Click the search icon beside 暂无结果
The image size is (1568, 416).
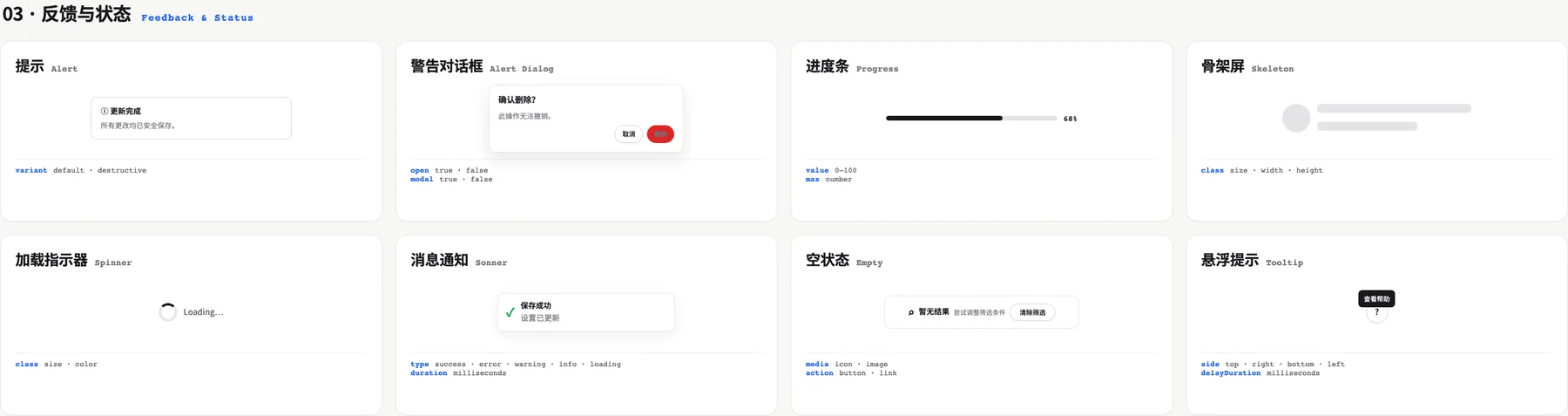pos(911,312)
